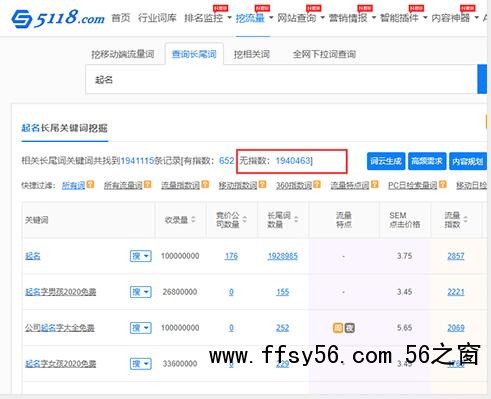
Task: Expand 网站查询 navigation dropdown
Action: coord(322,18)
